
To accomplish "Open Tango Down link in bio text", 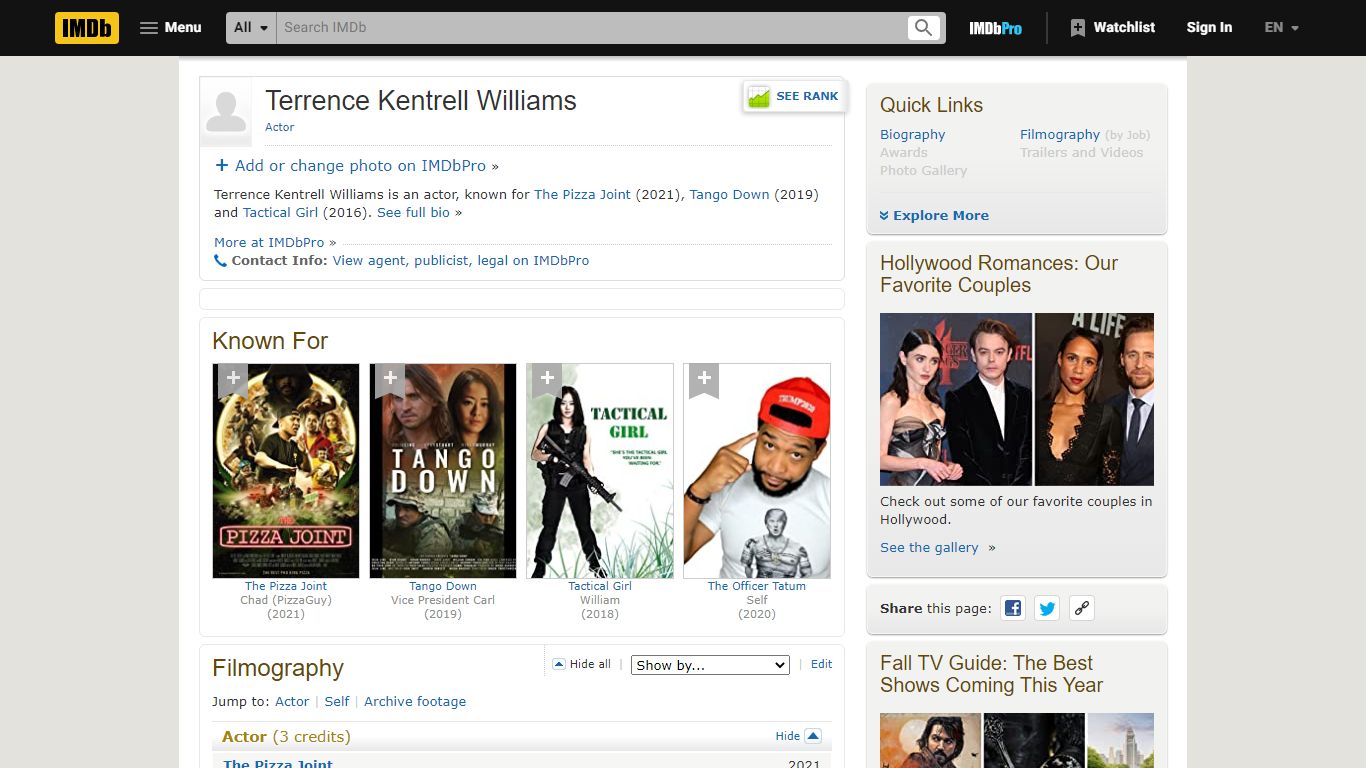I will (x=729, y=195).
